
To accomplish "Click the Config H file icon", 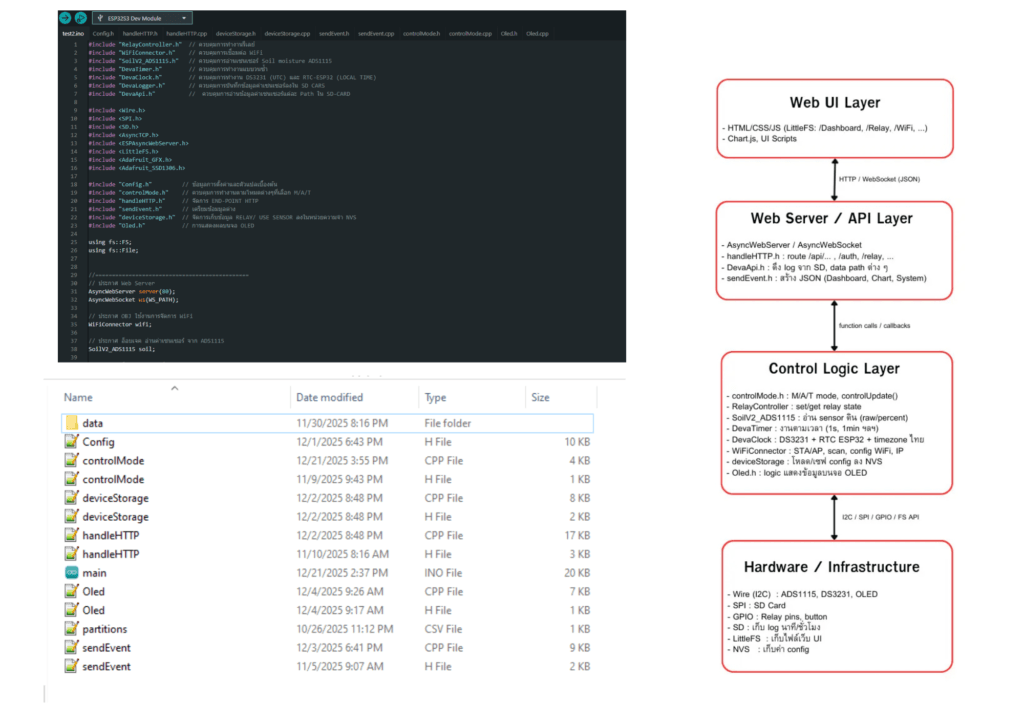I will [x=71, y=442].
